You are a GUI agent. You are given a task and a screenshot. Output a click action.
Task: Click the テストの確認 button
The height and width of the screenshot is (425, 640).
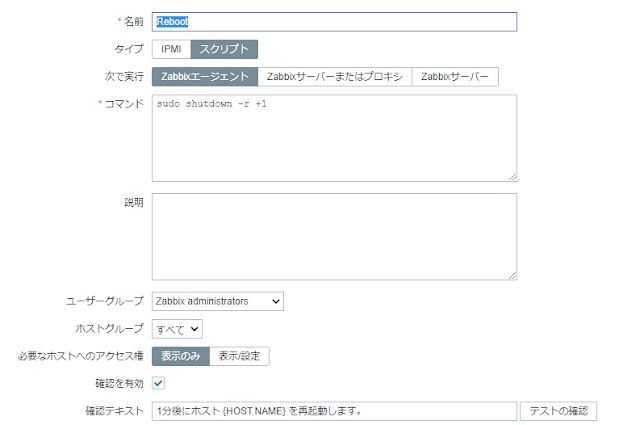coord(558,411)
